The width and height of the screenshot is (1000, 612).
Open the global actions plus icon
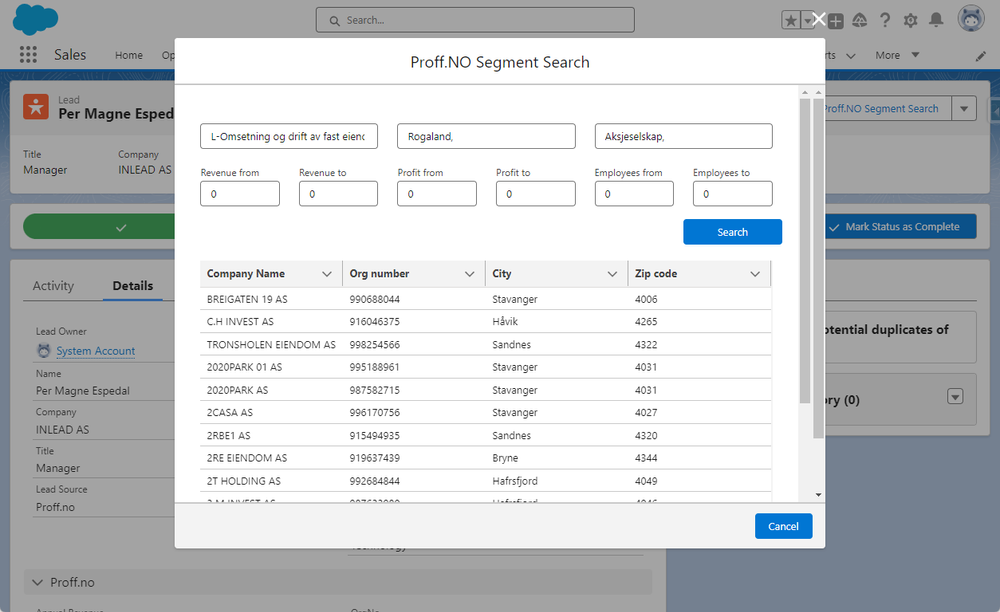(835, 21)
